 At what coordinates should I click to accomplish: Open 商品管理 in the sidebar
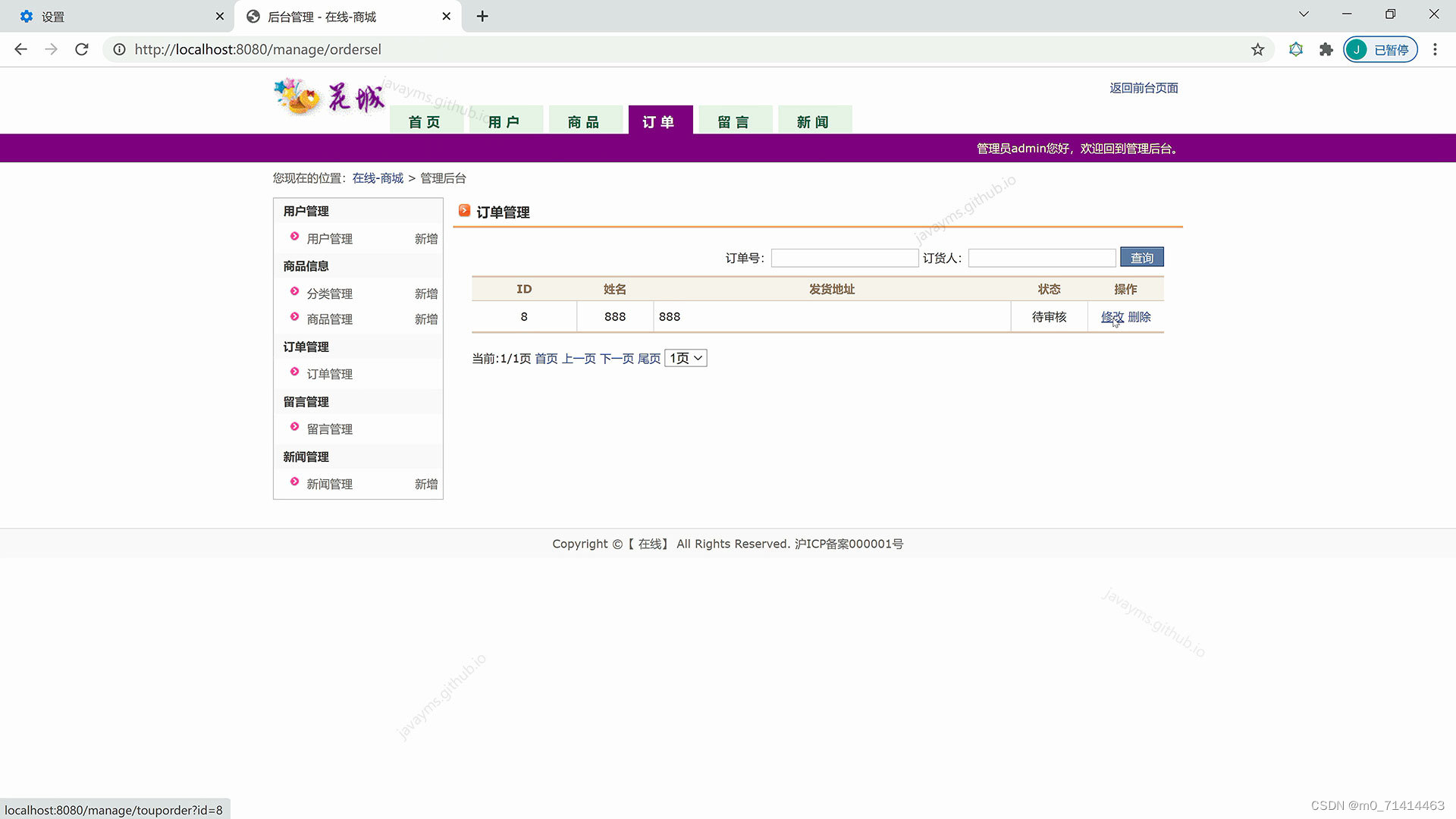pos(329,319)
